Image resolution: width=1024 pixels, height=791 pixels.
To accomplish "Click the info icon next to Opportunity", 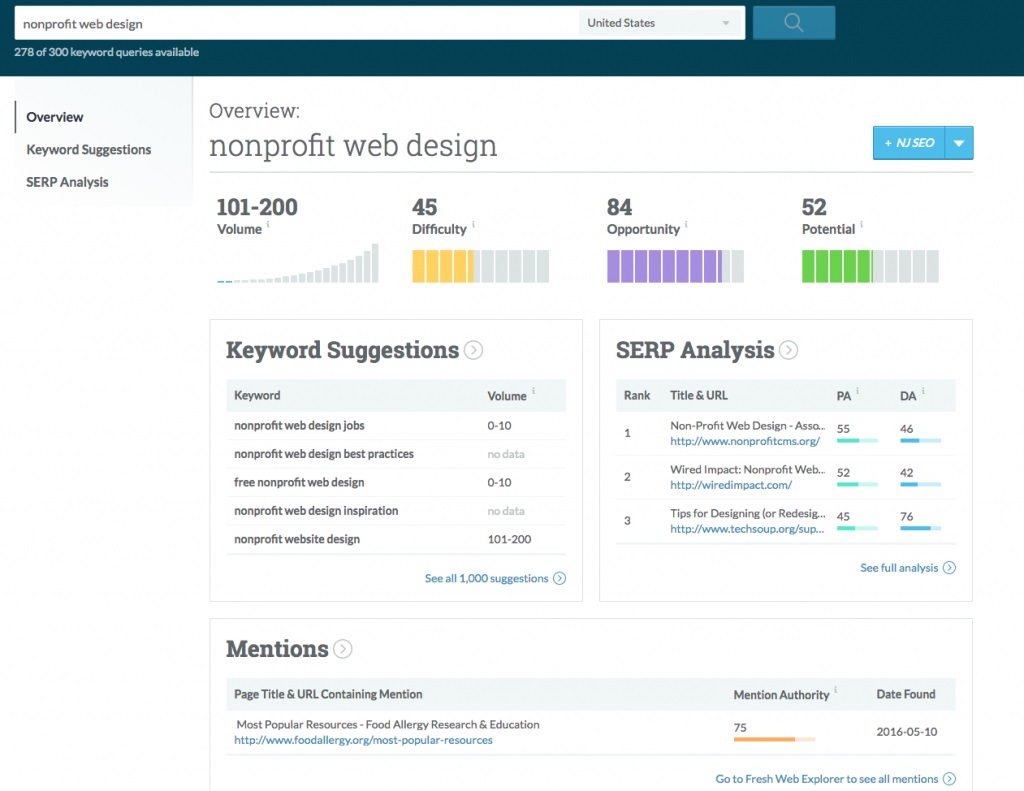I will coord(686,225).
